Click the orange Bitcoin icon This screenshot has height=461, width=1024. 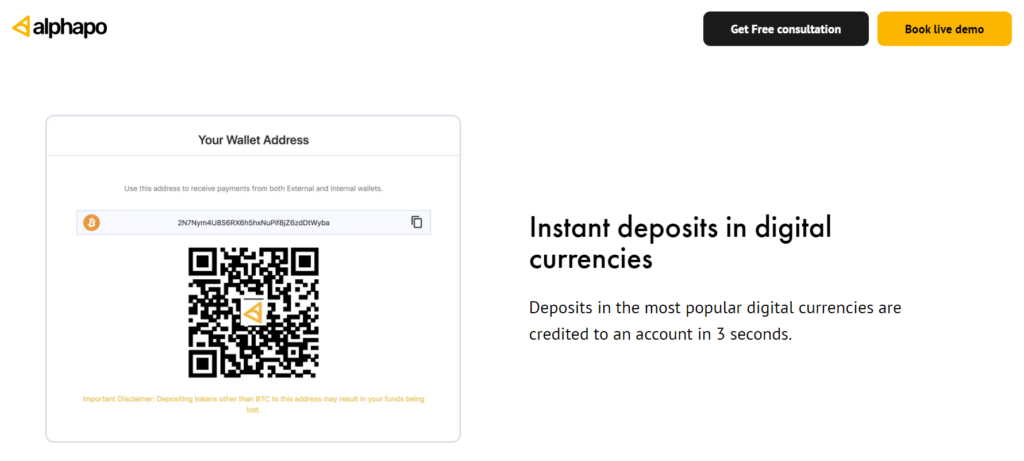[91, 223]
